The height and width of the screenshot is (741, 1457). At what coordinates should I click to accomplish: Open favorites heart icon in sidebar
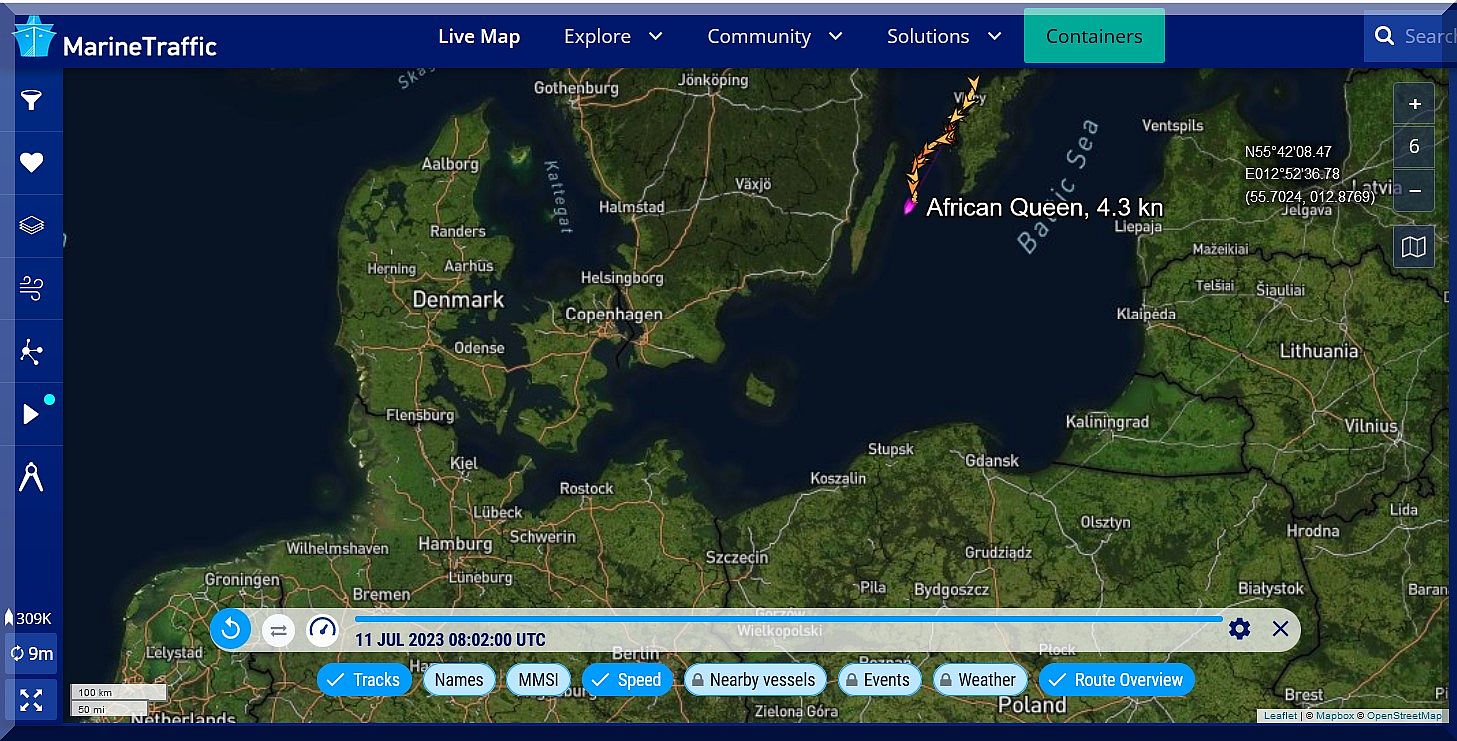[x=32, y=163]
